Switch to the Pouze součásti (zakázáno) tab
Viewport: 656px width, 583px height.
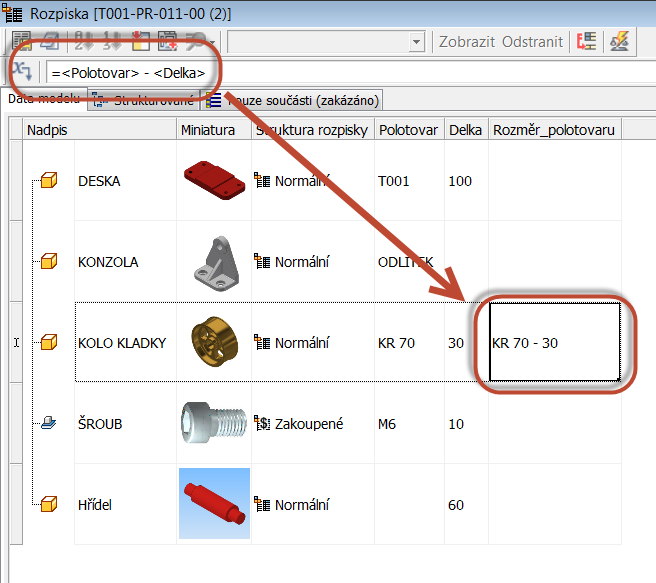click(295, 100)
